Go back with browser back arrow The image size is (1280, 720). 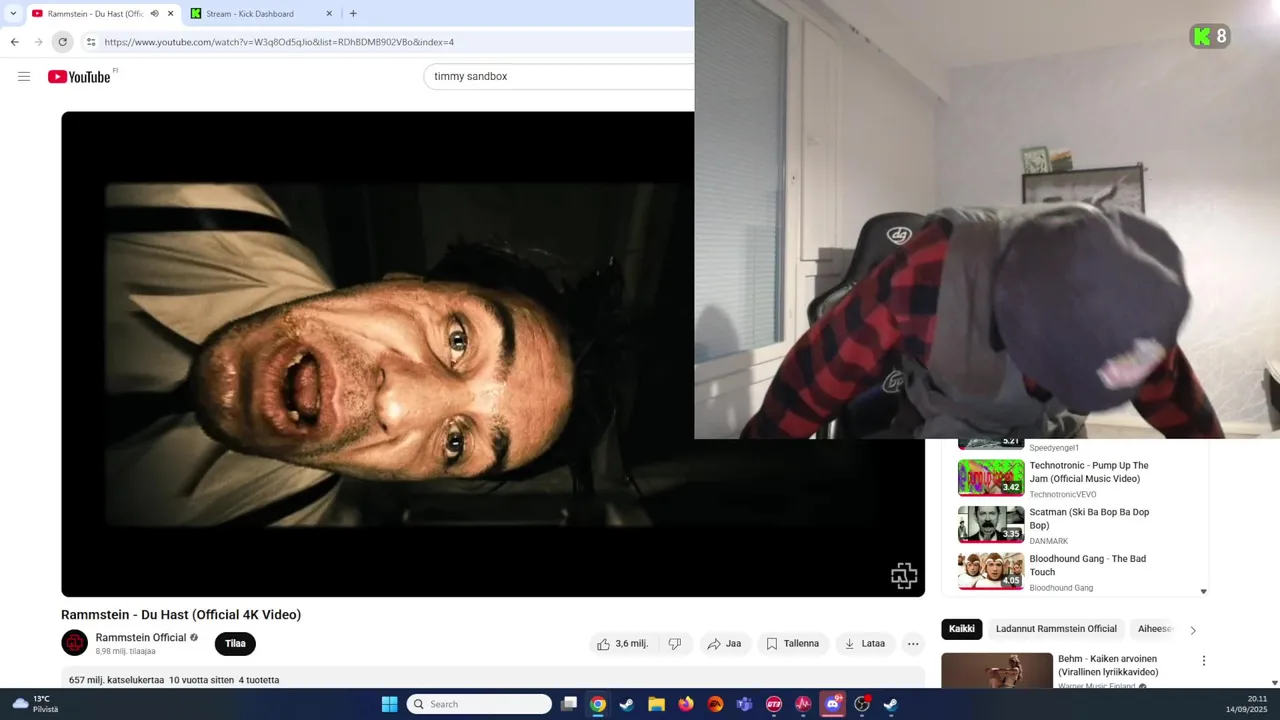14,42
